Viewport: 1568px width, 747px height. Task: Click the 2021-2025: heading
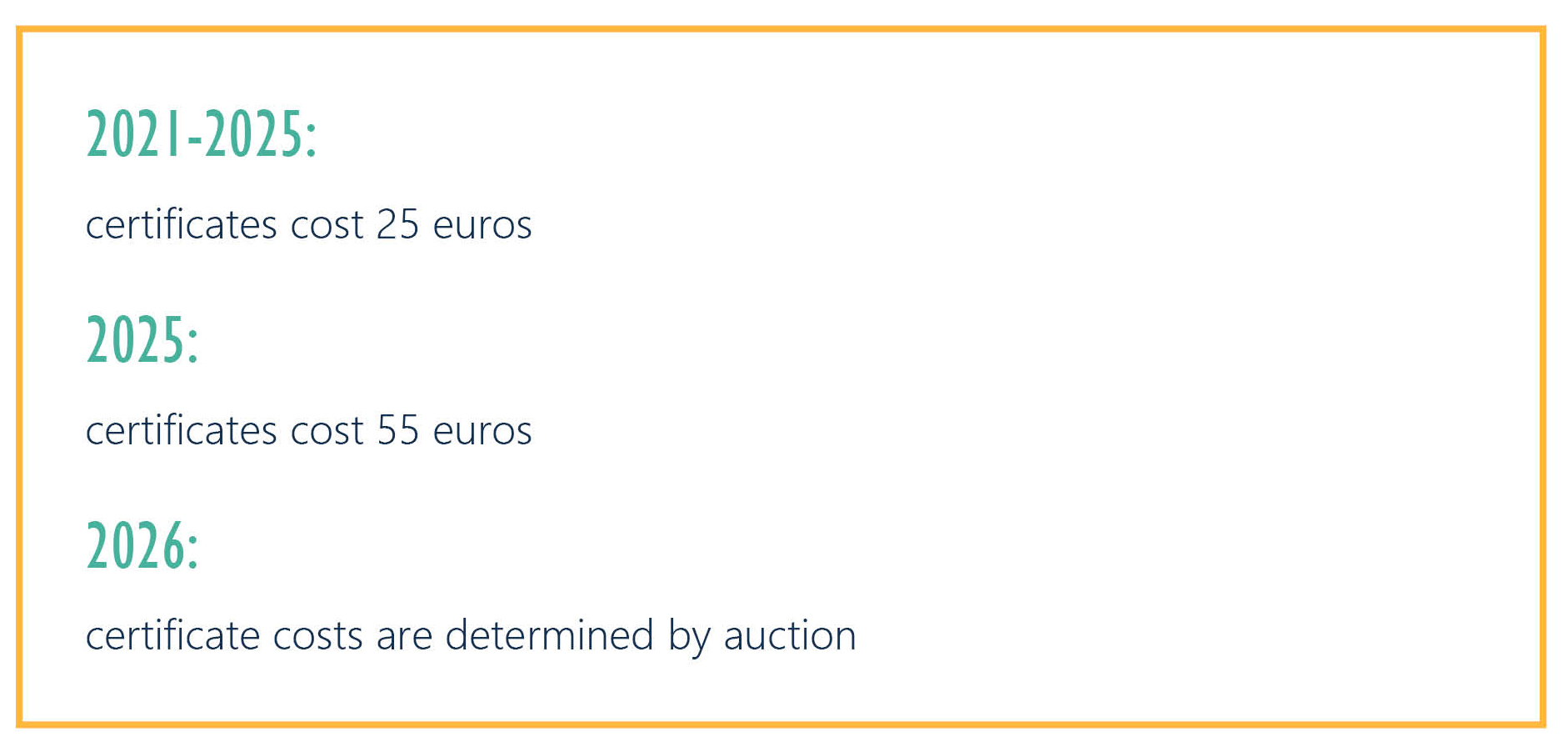click(x=202, y=134)
